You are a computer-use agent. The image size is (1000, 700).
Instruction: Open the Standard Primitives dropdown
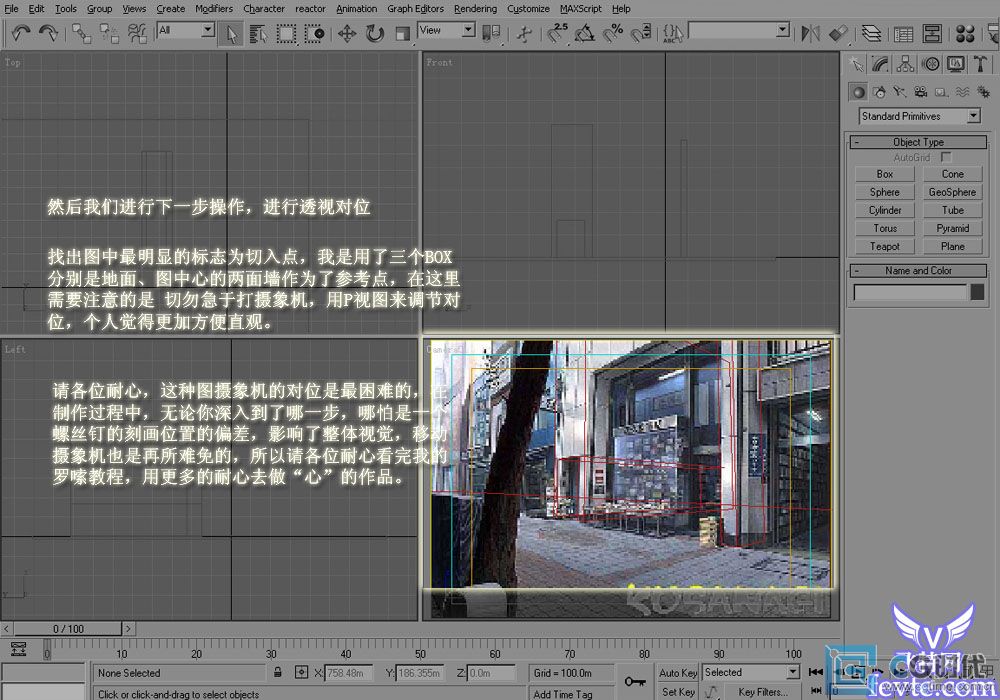974,116
